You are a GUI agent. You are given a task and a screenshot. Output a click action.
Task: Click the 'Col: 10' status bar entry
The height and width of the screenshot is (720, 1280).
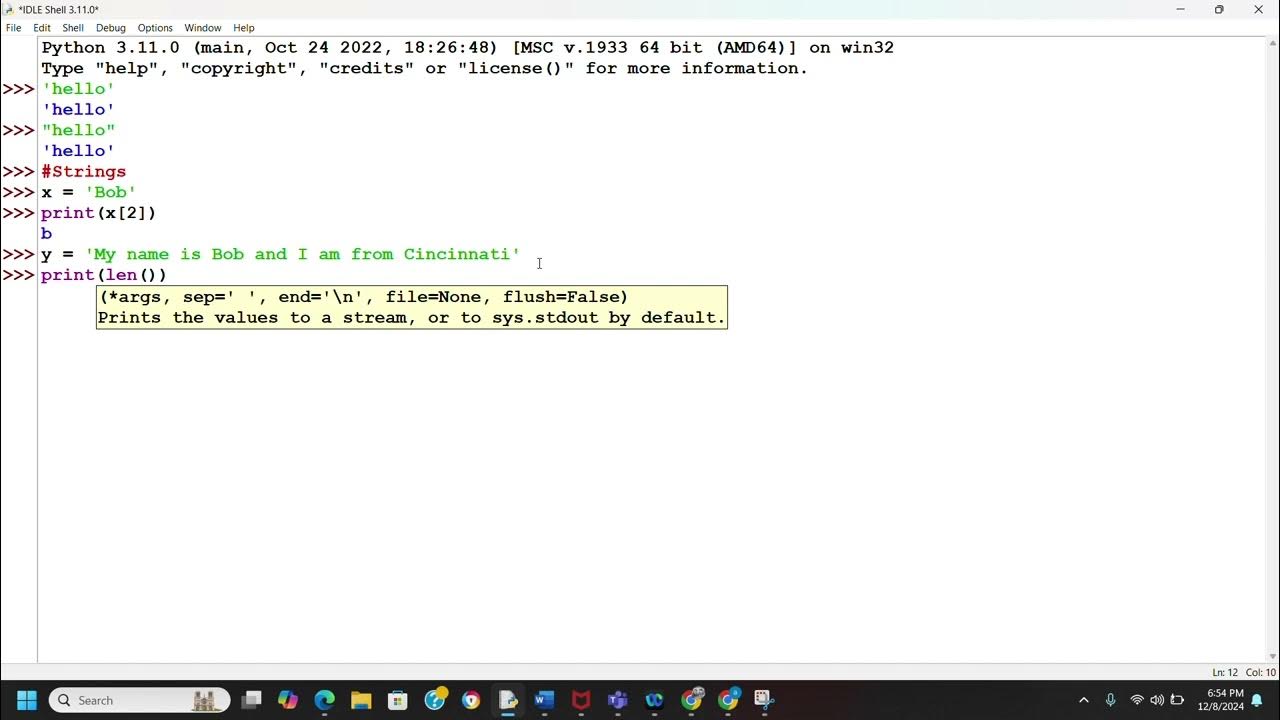[x=1259, y=672]
